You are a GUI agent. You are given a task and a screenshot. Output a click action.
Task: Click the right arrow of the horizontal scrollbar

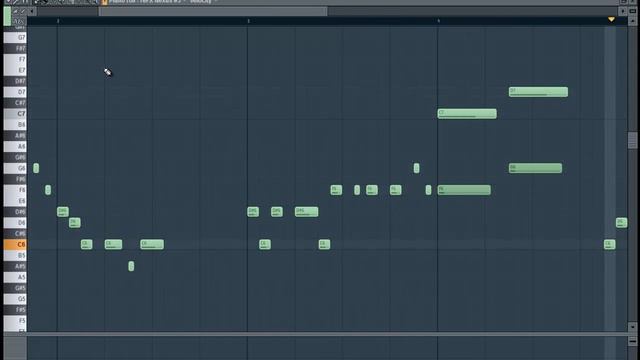point(622,11)
